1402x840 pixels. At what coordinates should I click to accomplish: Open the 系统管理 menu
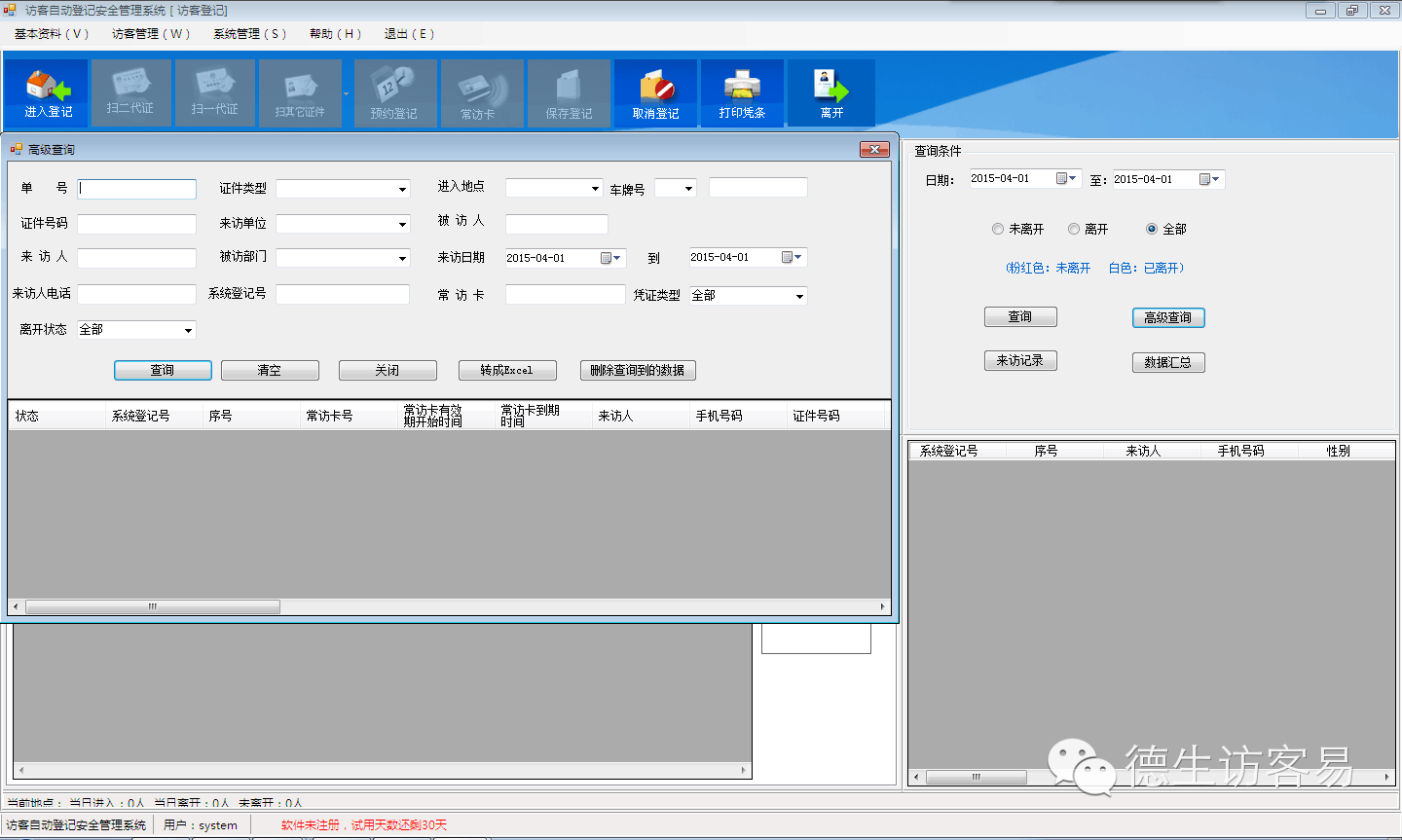pos(250,33)
